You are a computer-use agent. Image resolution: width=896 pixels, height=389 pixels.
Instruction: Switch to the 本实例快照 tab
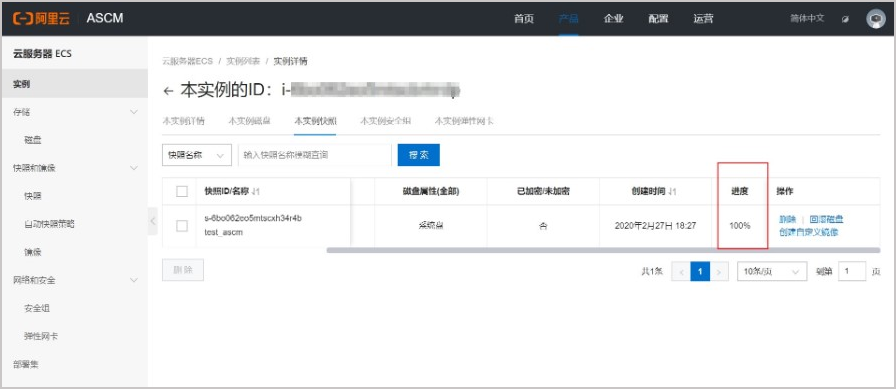coord(315,121)
